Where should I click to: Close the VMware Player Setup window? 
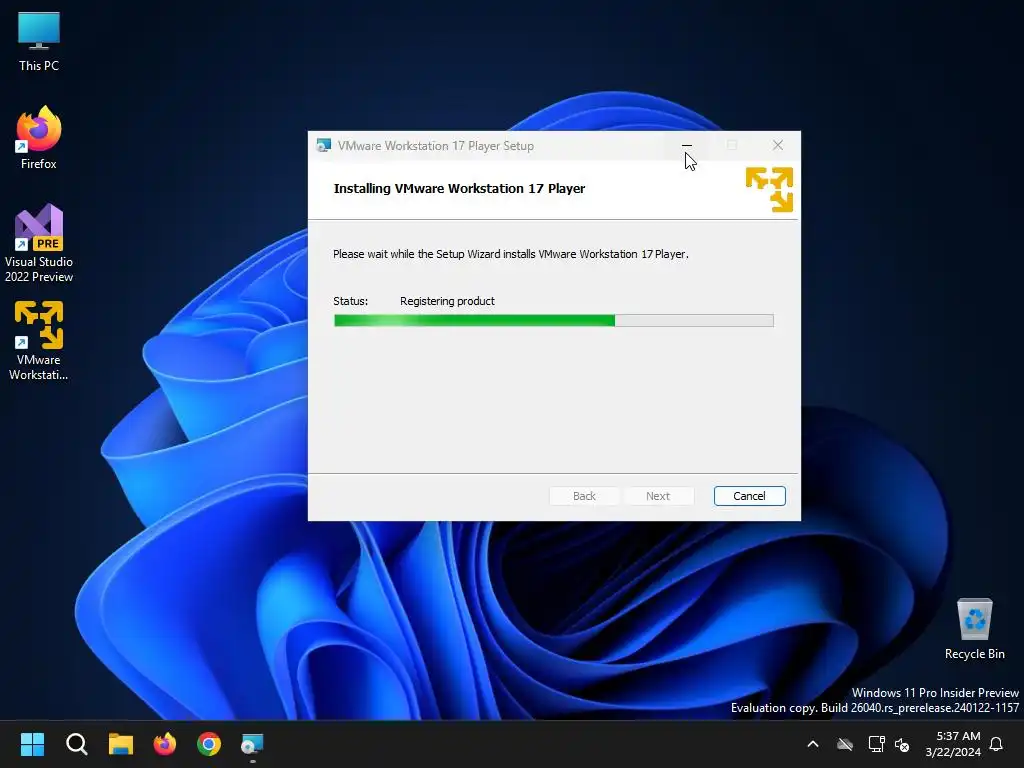pyautogui.click(x=777, y=145)
